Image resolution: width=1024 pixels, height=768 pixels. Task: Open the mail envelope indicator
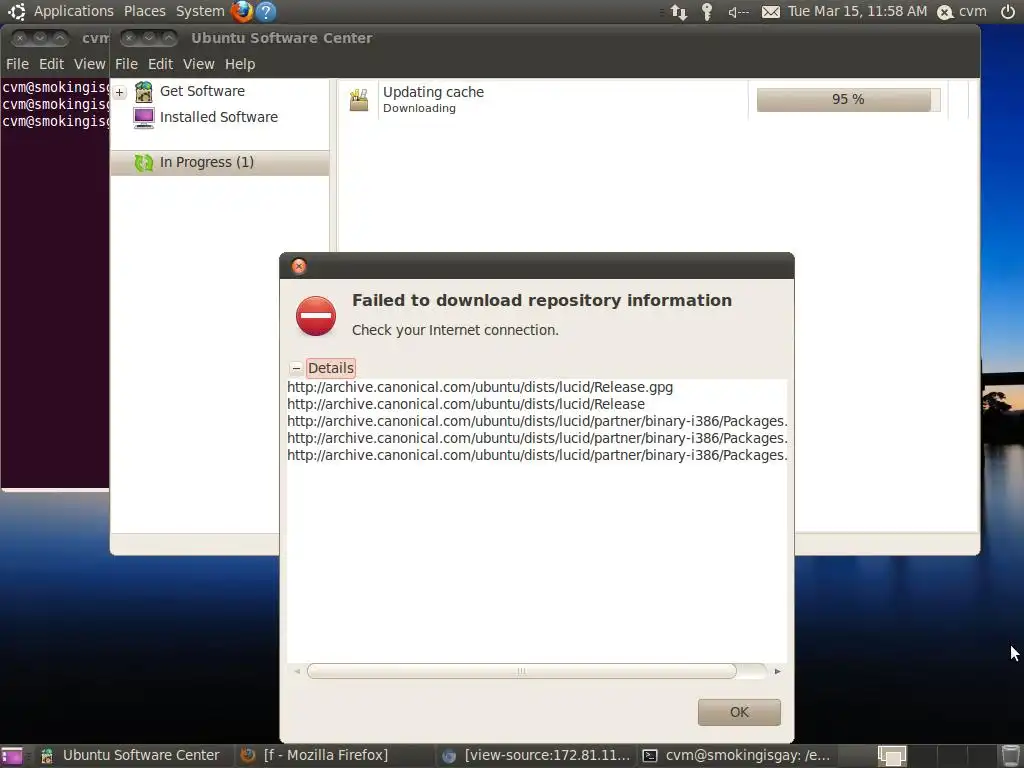[771, 12]
